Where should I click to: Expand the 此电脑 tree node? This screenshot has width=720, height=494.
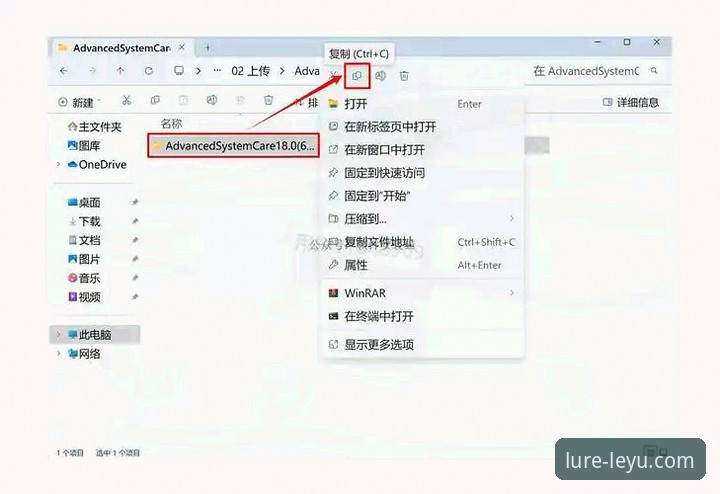[58, 334]
